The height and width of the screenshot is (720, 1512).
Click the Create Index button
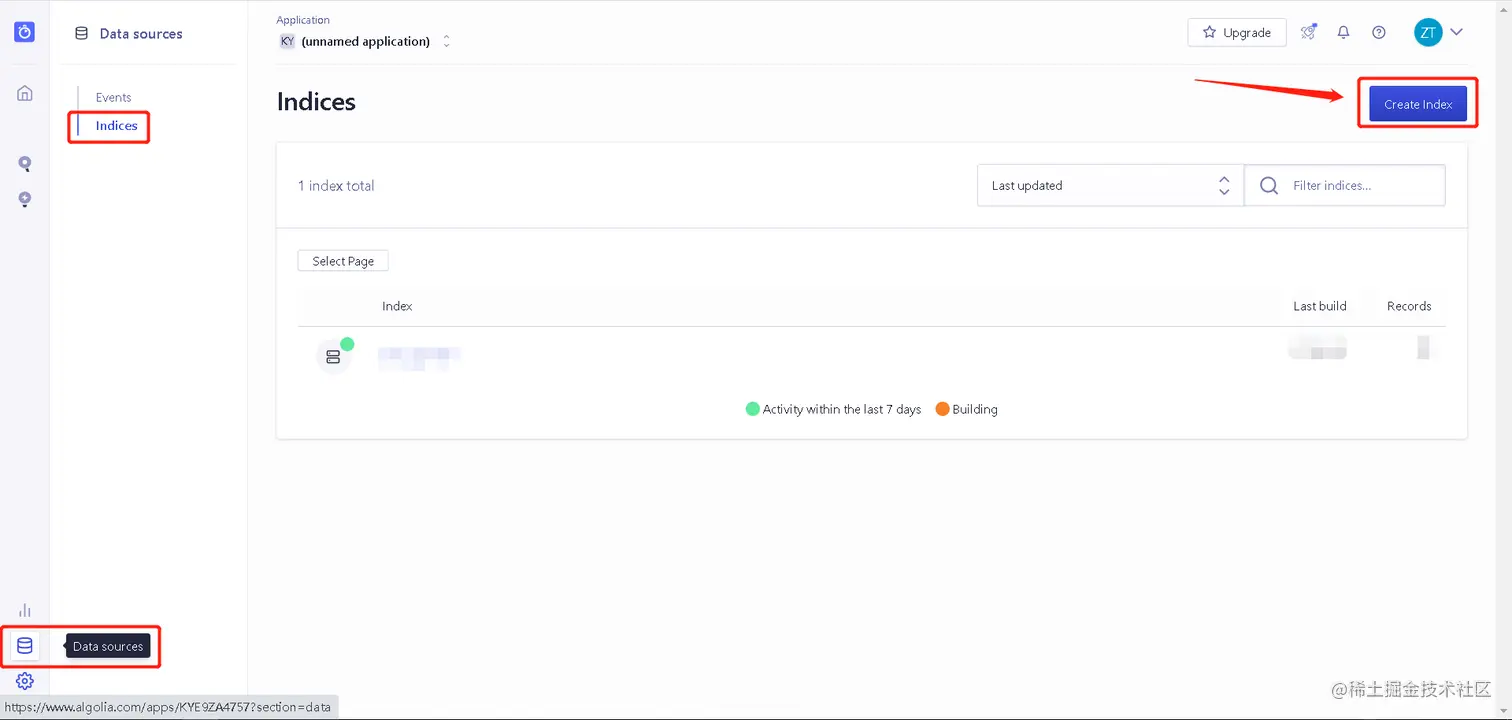pos(1418,104)
